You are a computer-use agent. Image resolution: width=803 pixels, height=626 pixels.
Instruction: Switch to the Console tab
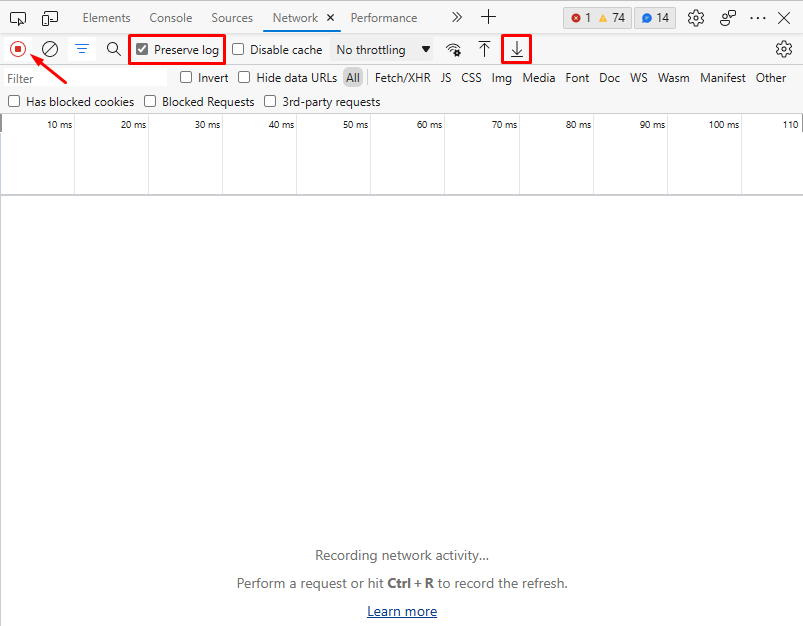tap(170, 18)
